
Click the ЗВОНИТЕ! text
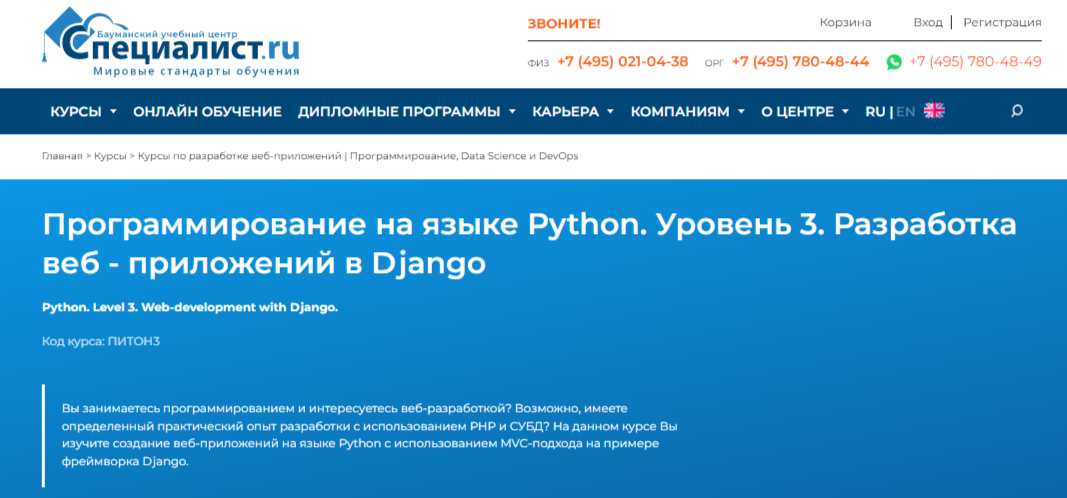[x=564, y=24]
